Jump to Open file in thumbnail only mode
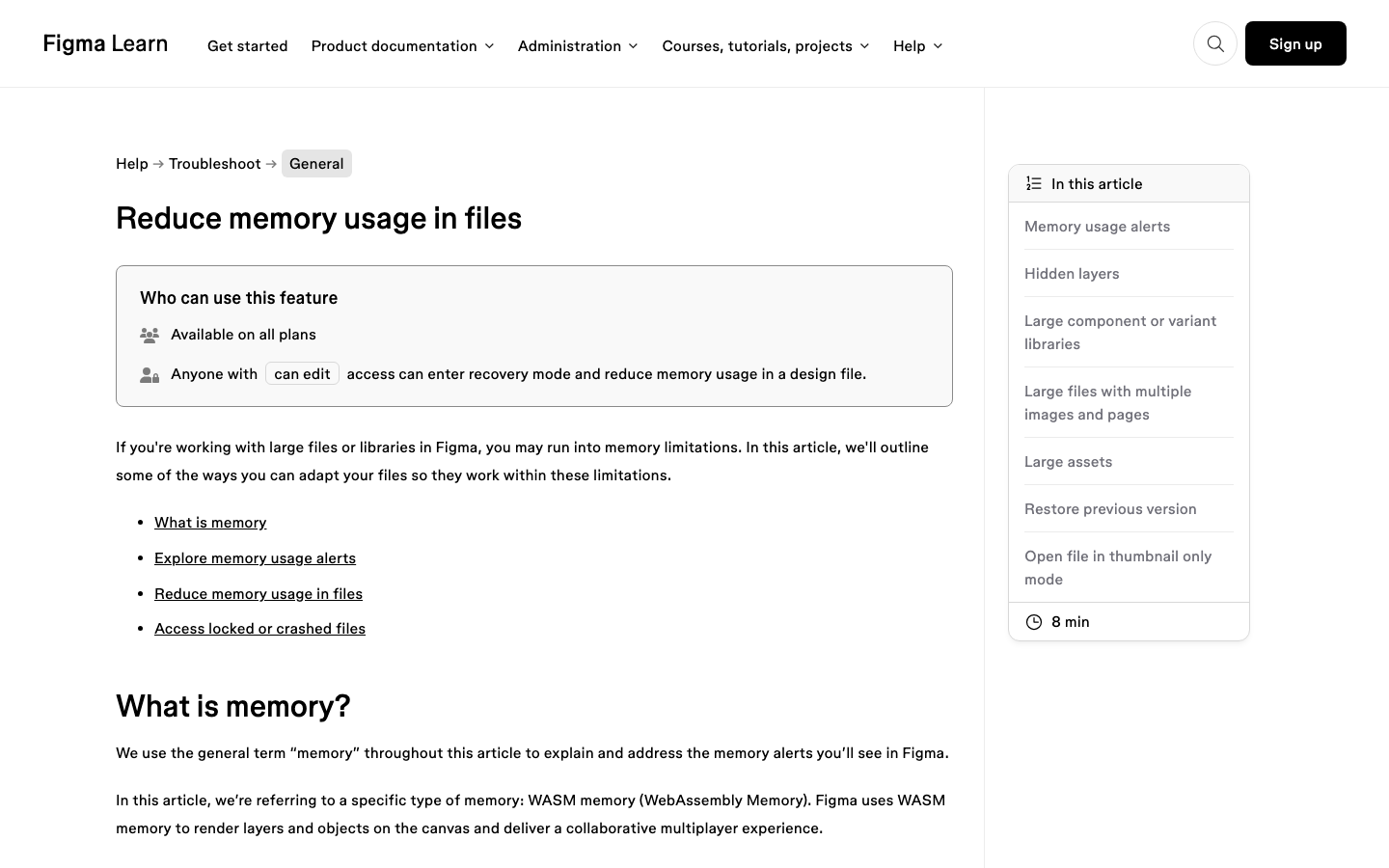This screenshot has height=868, width=1389. click(x=1118, y=568)
